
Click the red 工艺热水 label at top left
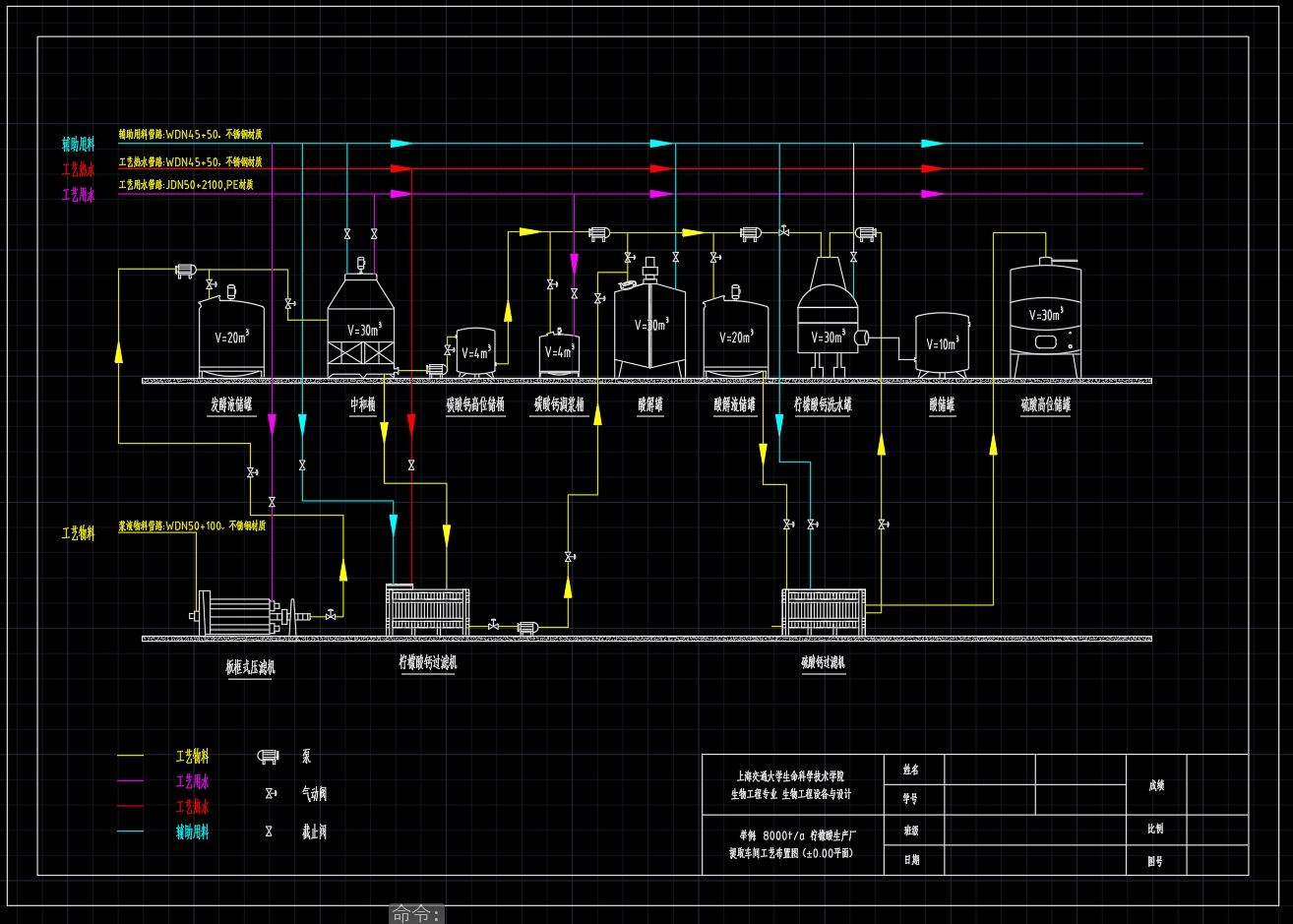pyautogui.click(x=79, y=170)
